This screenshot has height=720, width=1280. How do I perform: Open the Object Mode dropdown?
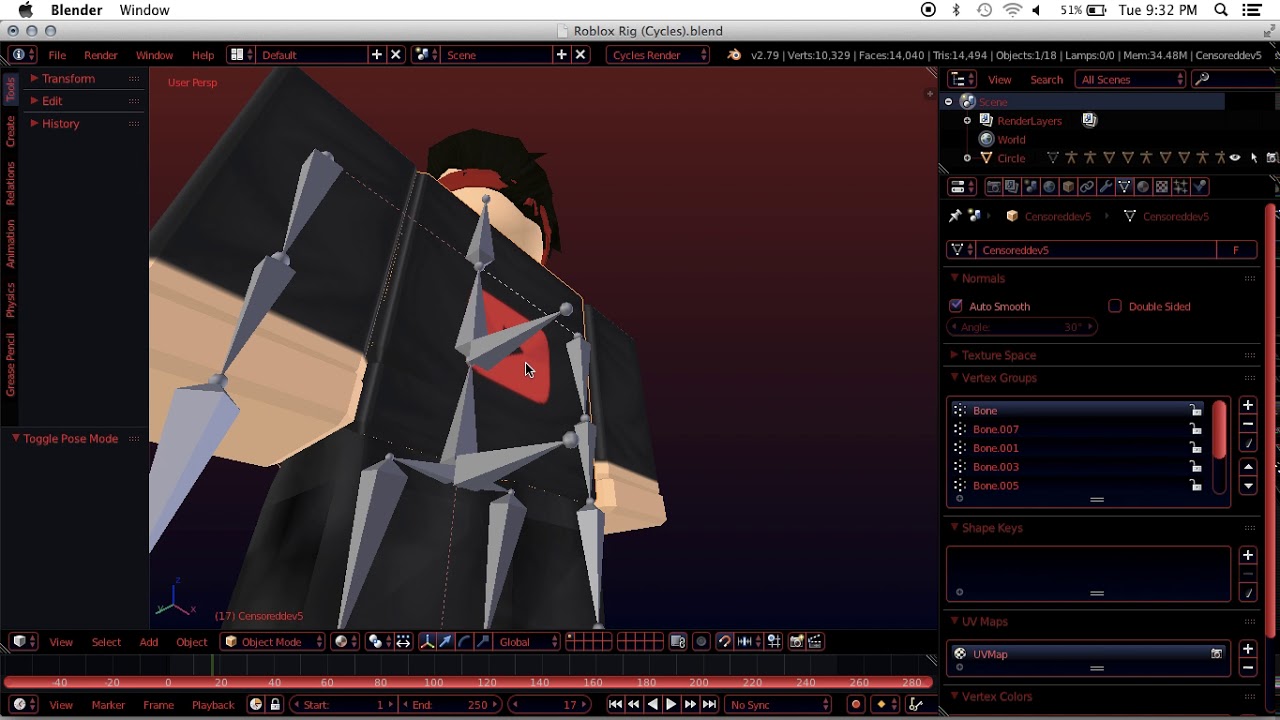pyautogui.click(x=273, y=642)
